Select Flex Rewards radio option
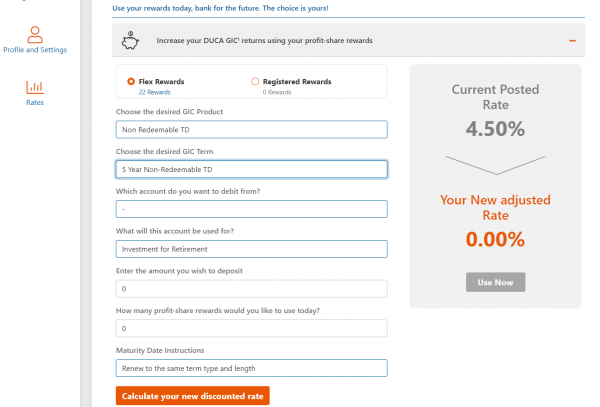This screenshot has height=407, width=600. tap(131, 82)
